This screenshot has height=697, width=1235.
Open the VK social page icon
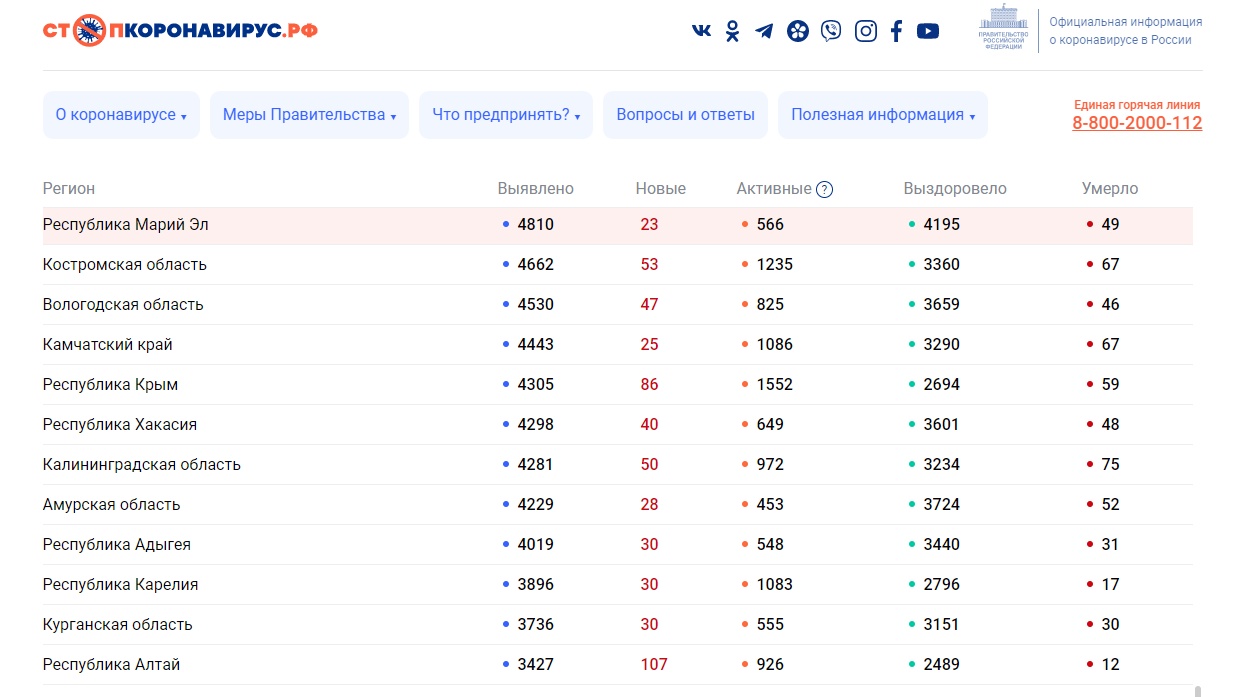tap(701, 31)
